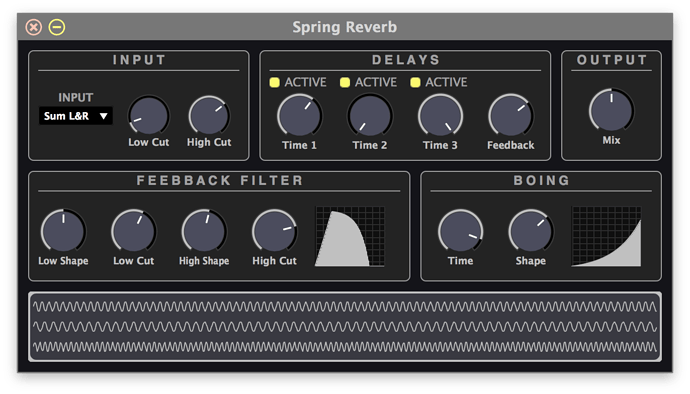Close the Spring Reverb window

[33, 27]
